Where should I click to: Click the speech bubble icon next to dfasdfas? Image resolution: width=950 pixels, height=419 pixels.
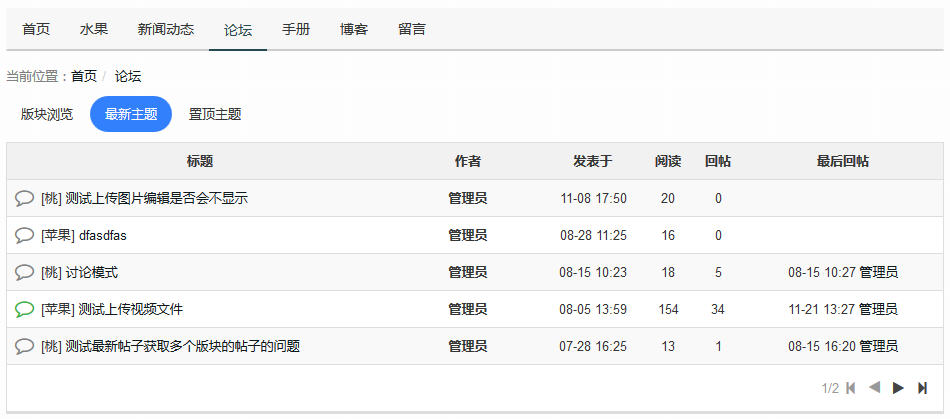tap(24, 235)
